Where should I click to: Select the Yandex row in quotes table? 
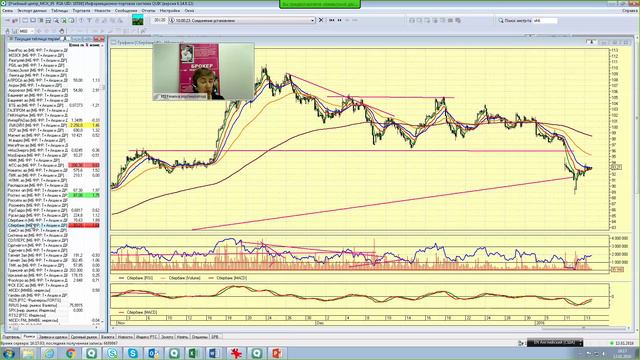point(53,295)
